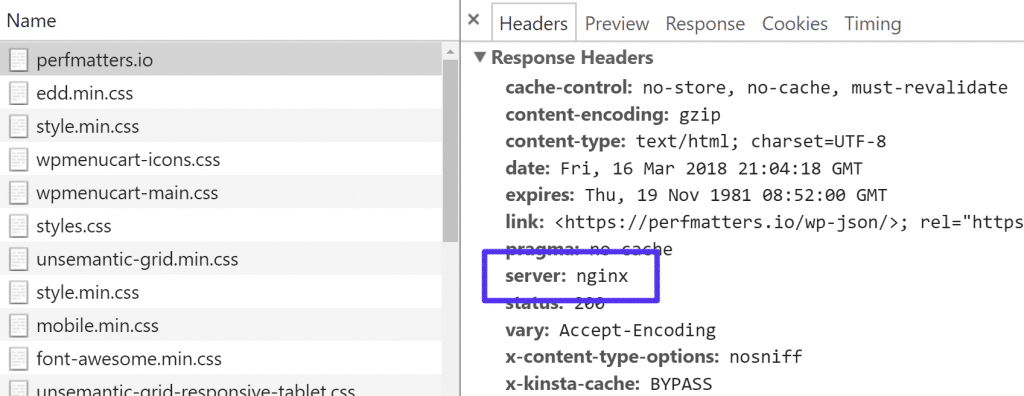
Task: Click the x-content-type-options nosniff header
Action: (654, 357)
